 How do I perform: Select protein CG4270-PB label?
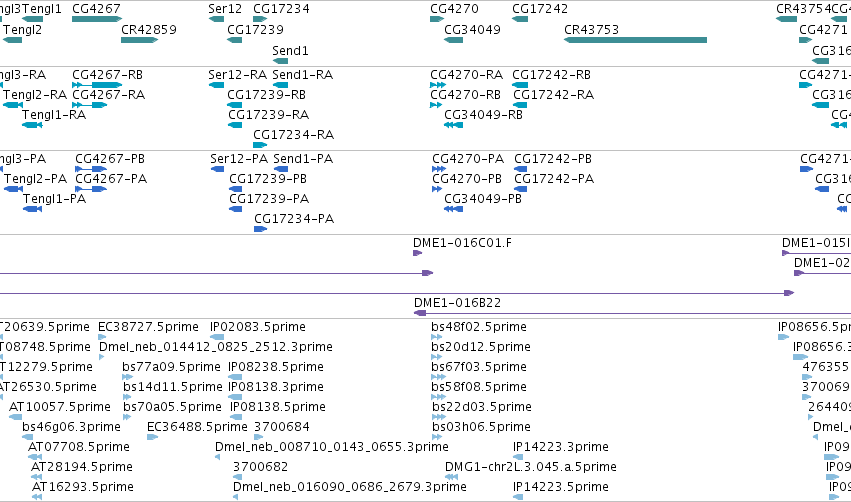[x=467, y=179]
